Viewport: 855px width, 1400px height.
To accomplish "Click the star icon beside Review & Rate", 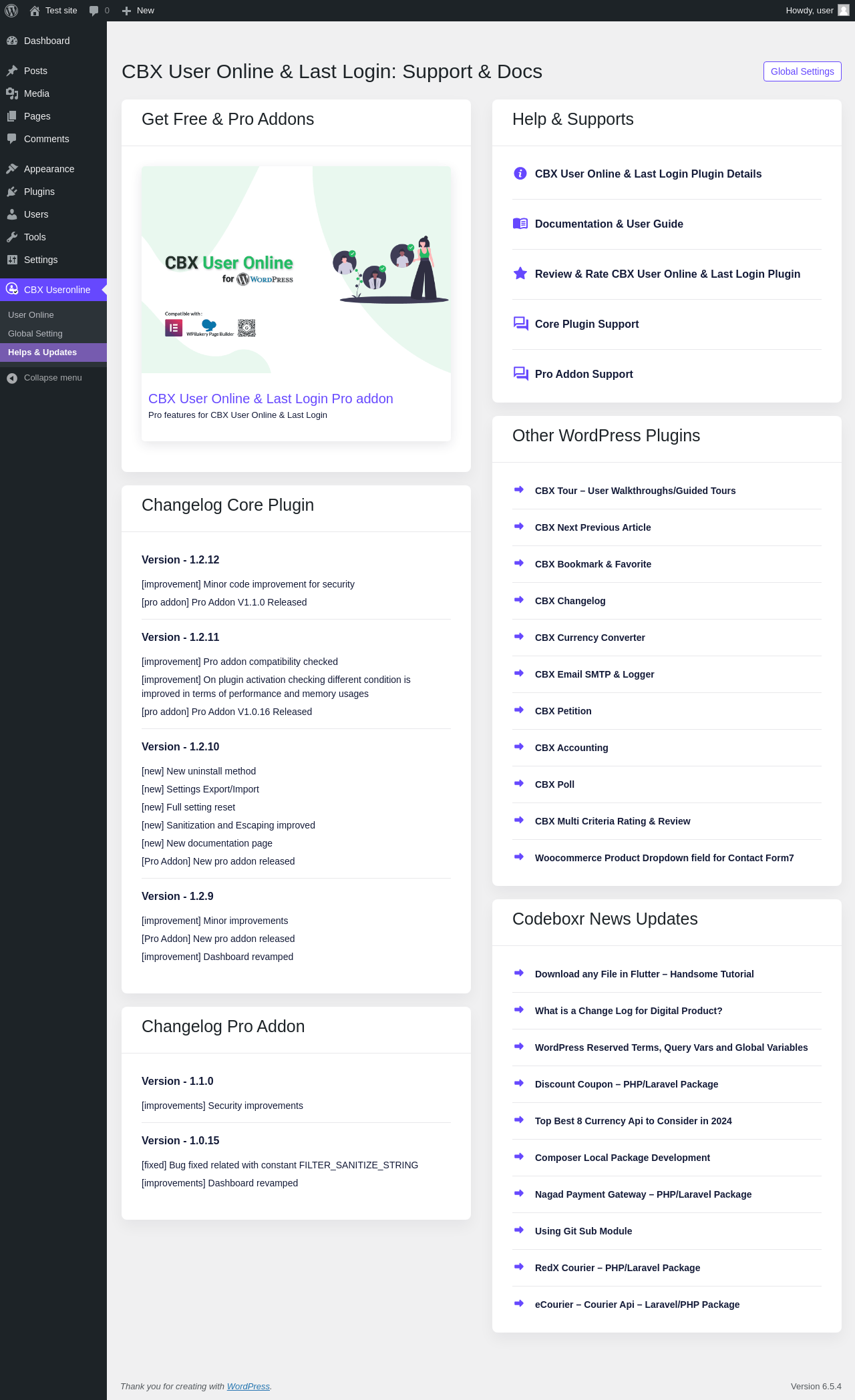I will point(520,274).
